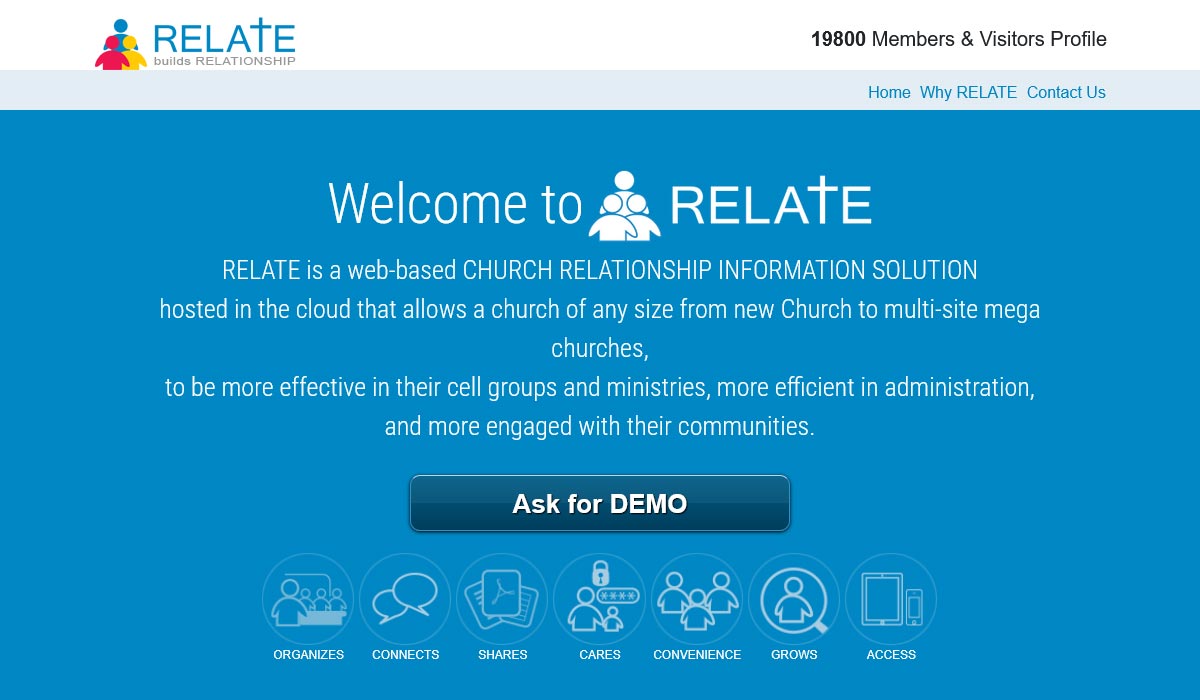Click the '19800 Members & Visitors Profile' text
Viewport: 1200px width, 700px height.
[959, 39]
